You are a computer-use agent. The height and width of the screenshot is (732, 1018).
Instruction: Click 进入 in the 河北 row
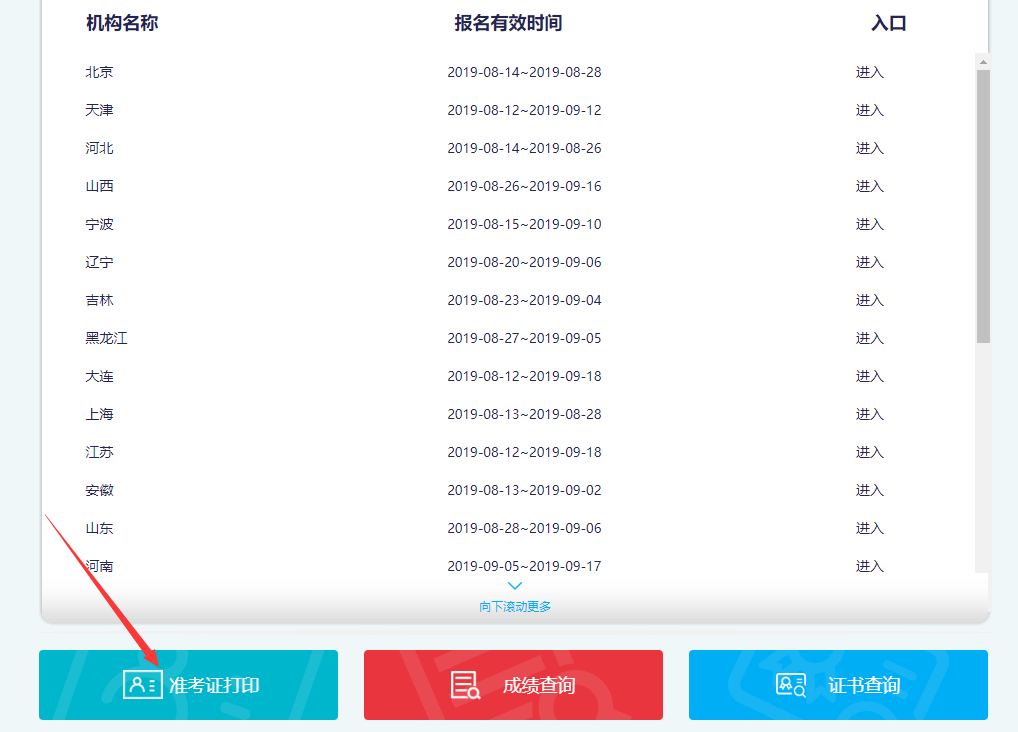click(869, 148)
